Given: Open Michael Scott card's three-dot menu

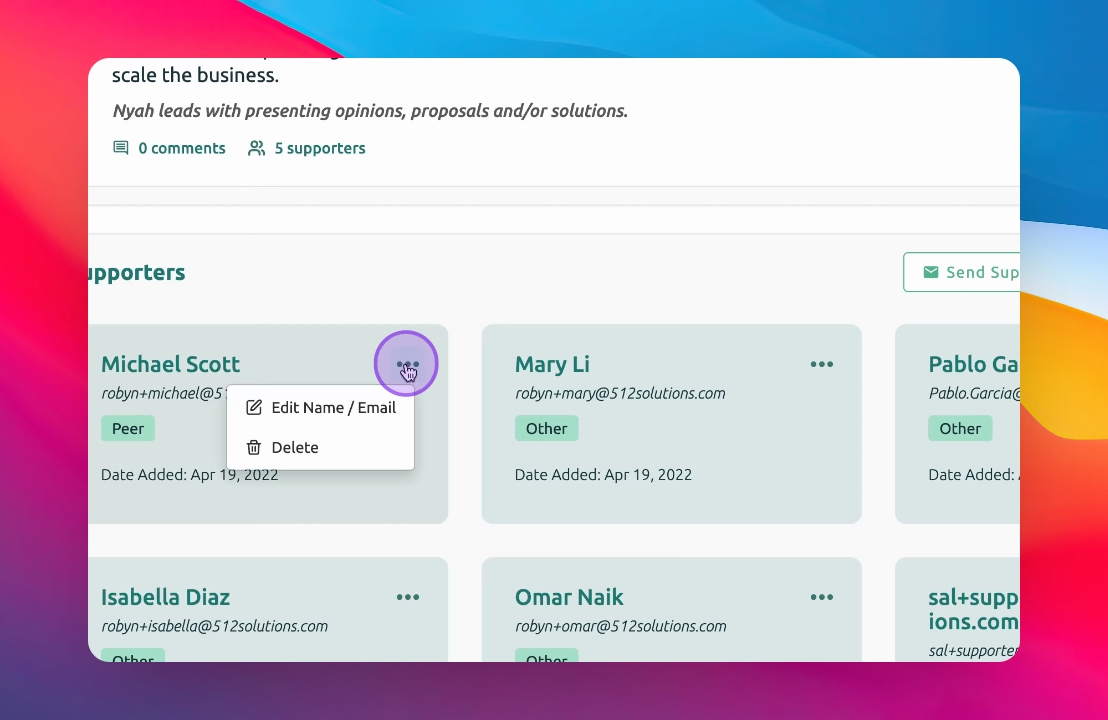Looking at the screenshot, I should pos(407,364).
